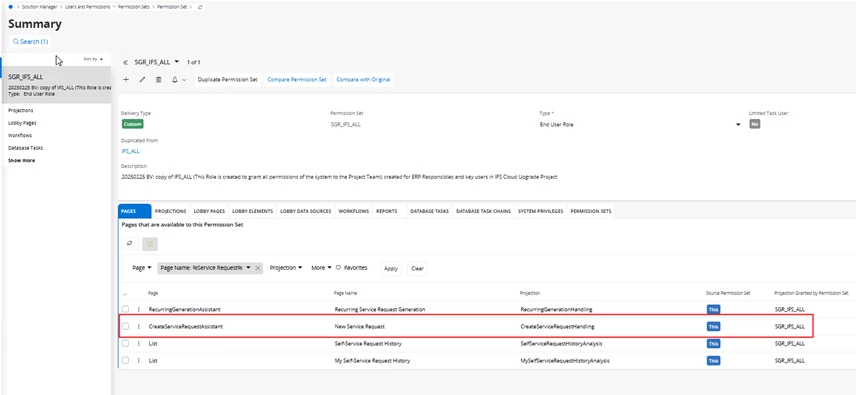The width and height of the screenshot is (856, 395).
Task: Collapse the list with double chevron icon
Action: point(126,62)
